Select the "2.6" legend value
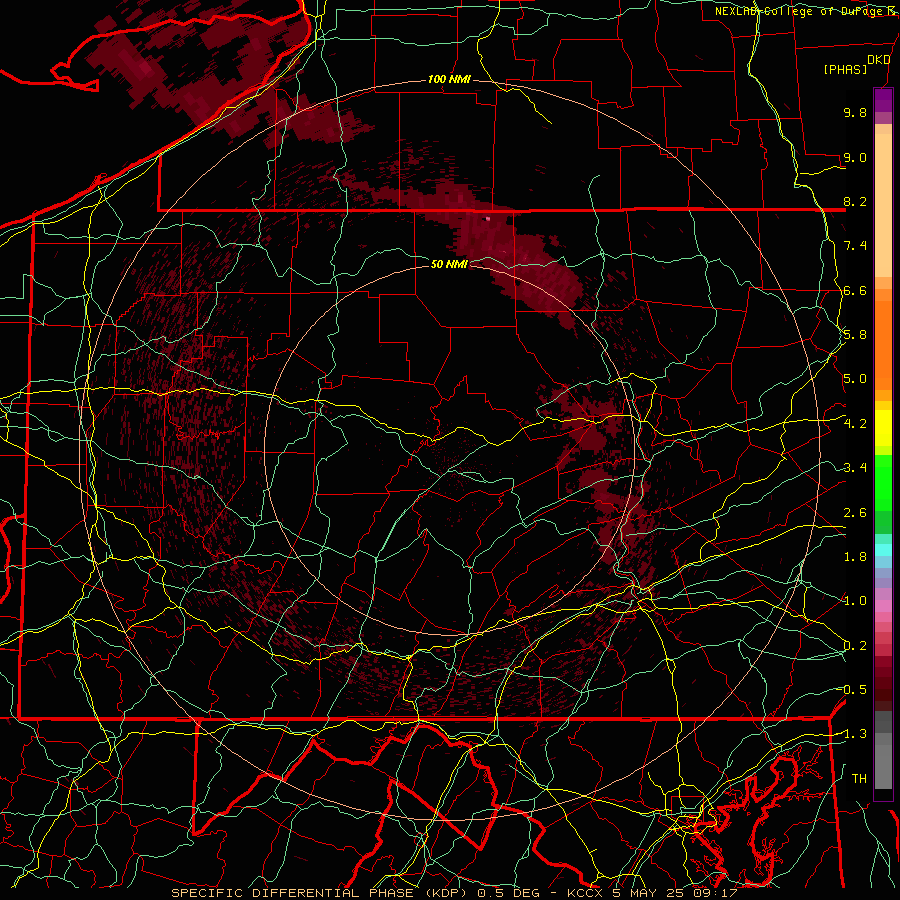Viewport: 900px width, 900px height. coord(855,513)
